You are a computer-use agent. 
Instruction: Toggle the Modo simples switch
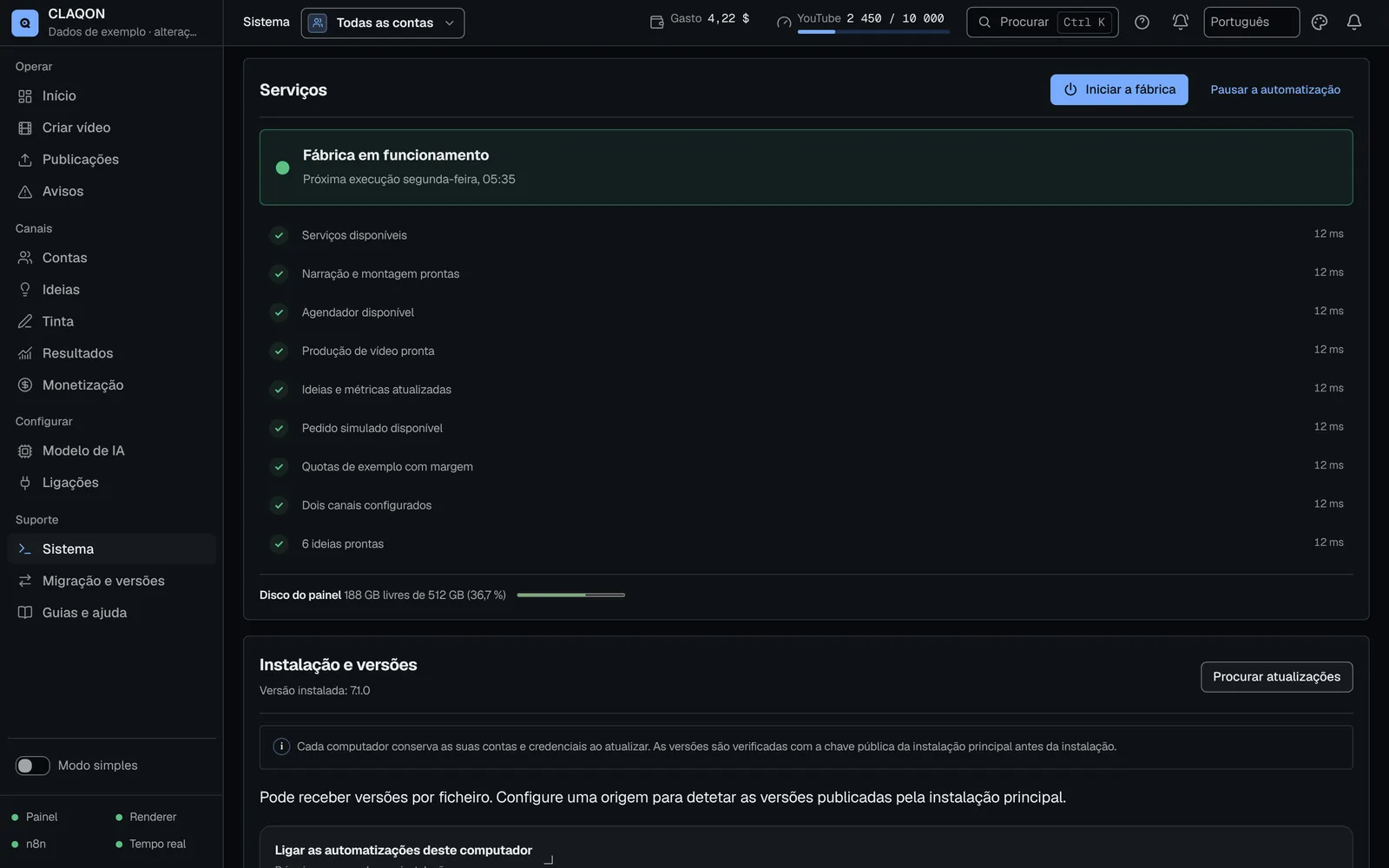pos(33,766)
